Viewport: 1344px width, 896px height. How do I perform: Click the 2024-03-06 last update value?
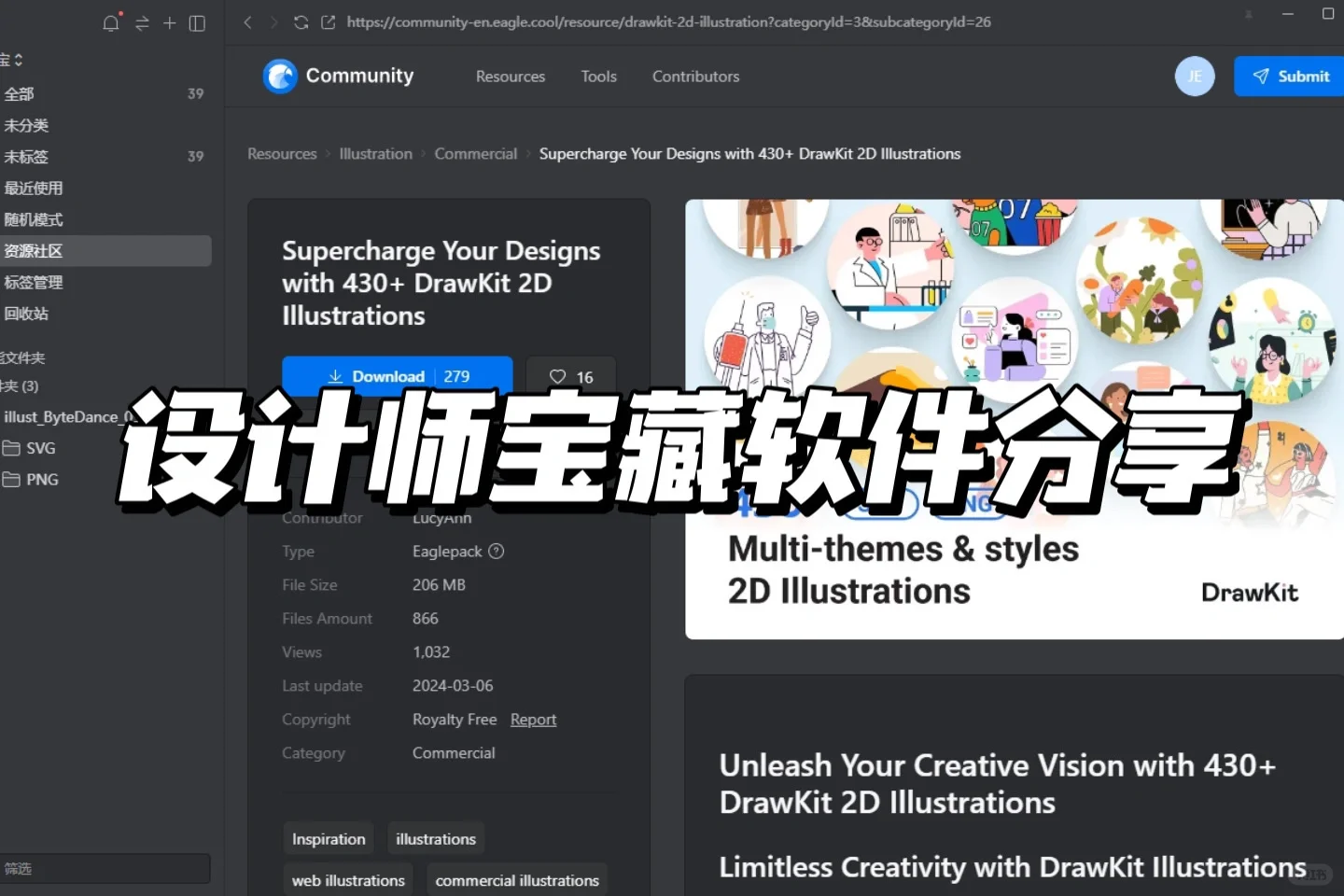[x=453, y=686]
